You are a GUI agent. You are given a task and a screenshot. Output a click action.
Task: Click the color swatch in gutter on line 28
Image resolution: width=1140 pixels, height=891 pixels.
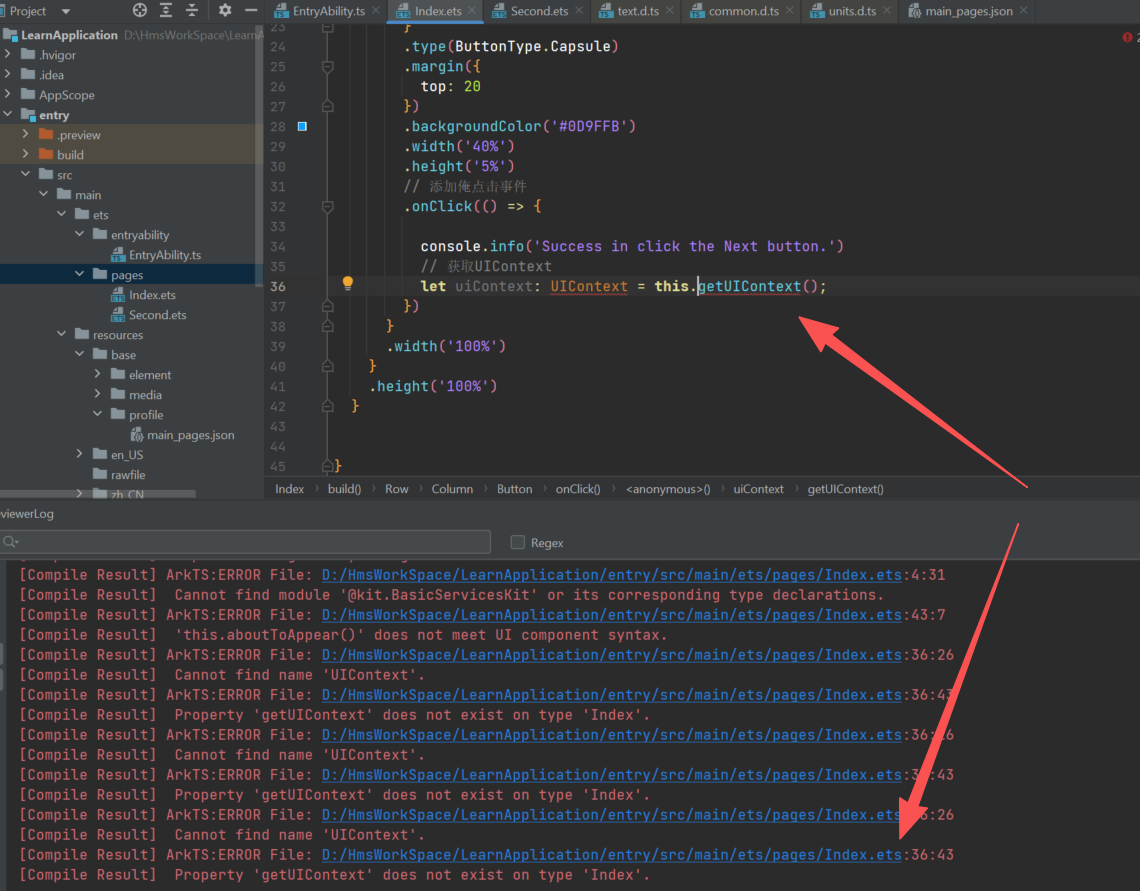tap(303, 126)
